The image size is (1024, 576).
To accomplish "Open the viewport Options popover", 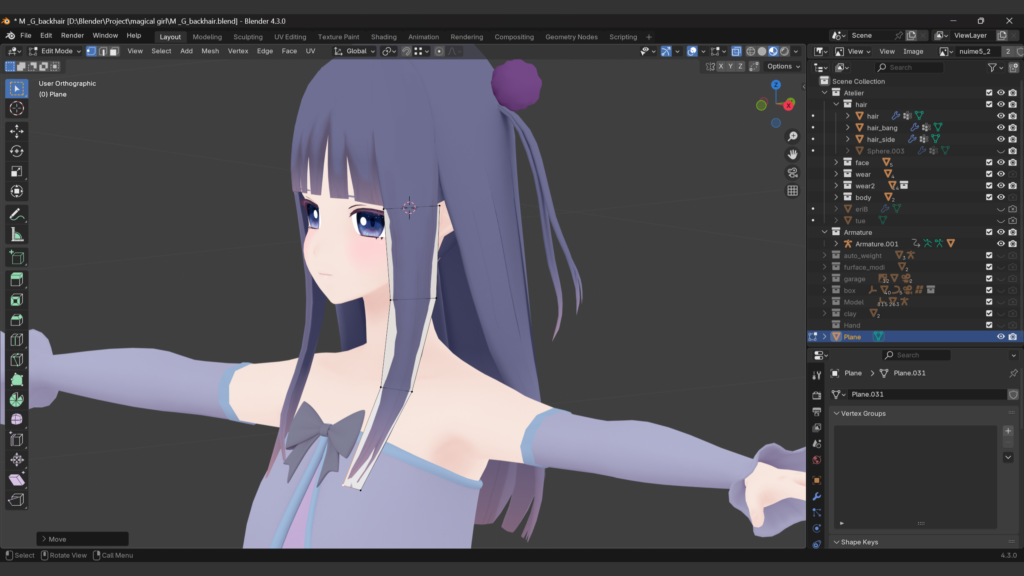I will click(x=782, y=66).
